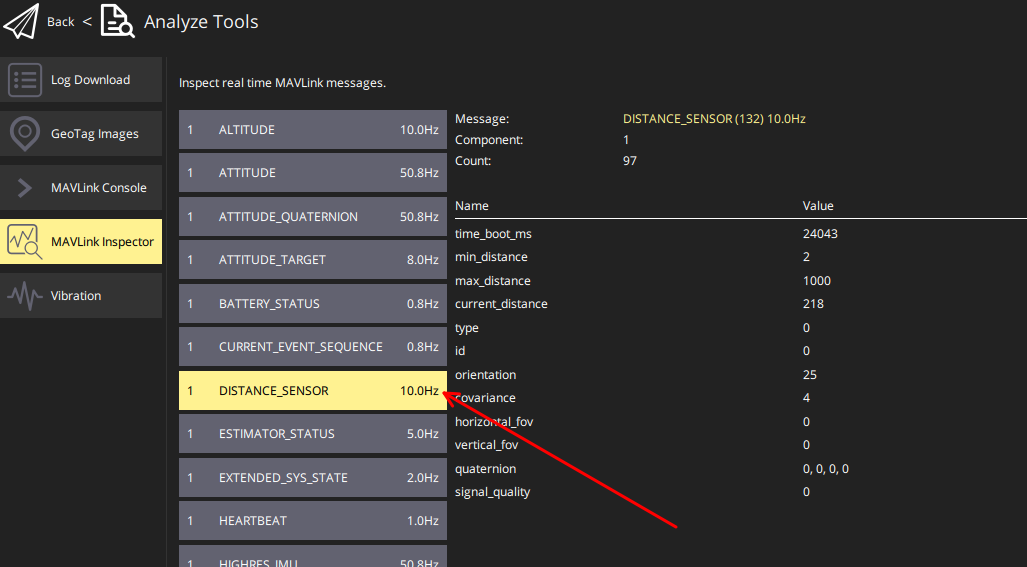Go back using the Back label

[61, 22]
